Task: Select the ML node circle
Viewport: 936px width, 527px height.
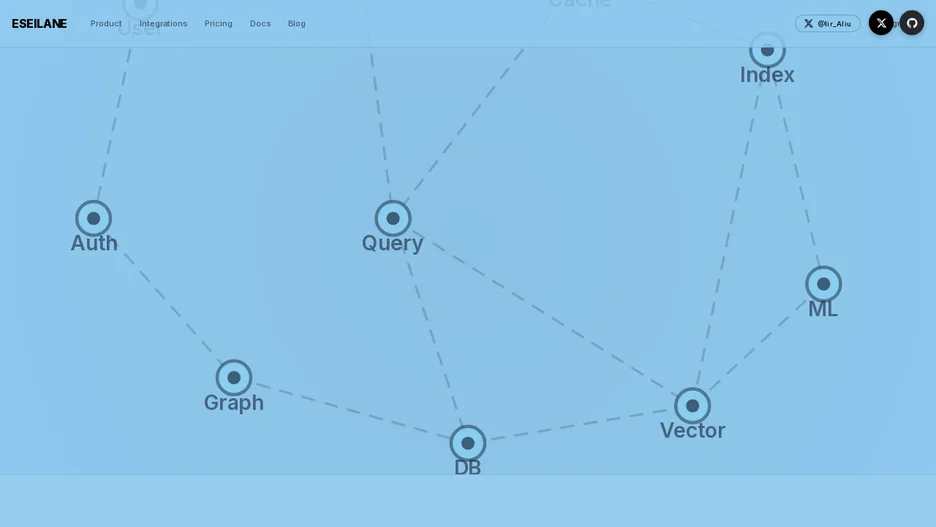Action: (824, 284)
